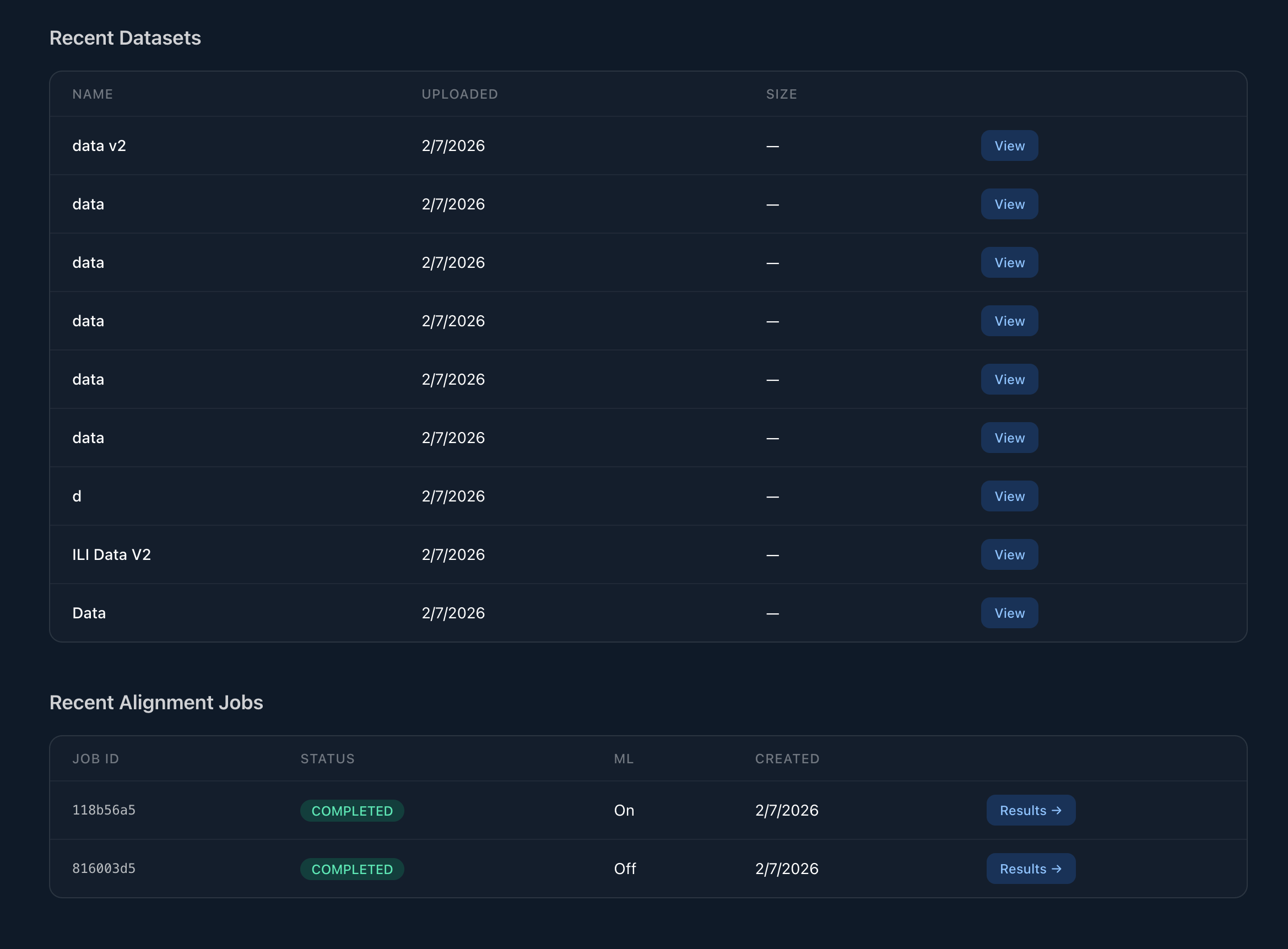Click the SIZE column header
Screen dimensions: 1288x949
[x=781, y=94]
